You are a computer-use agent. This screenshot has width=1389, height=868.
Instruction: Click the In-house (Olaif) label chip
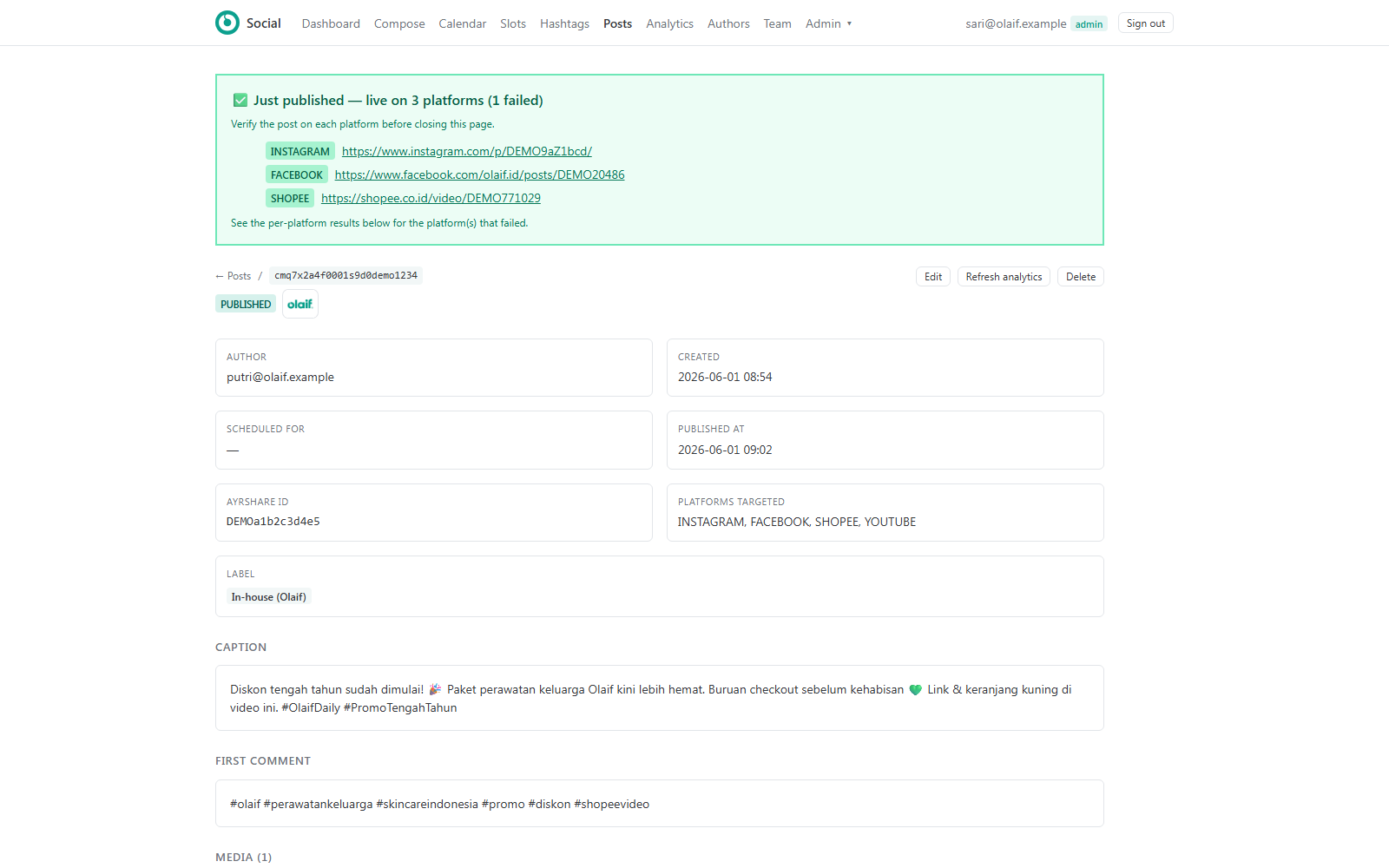pos(269,597)
